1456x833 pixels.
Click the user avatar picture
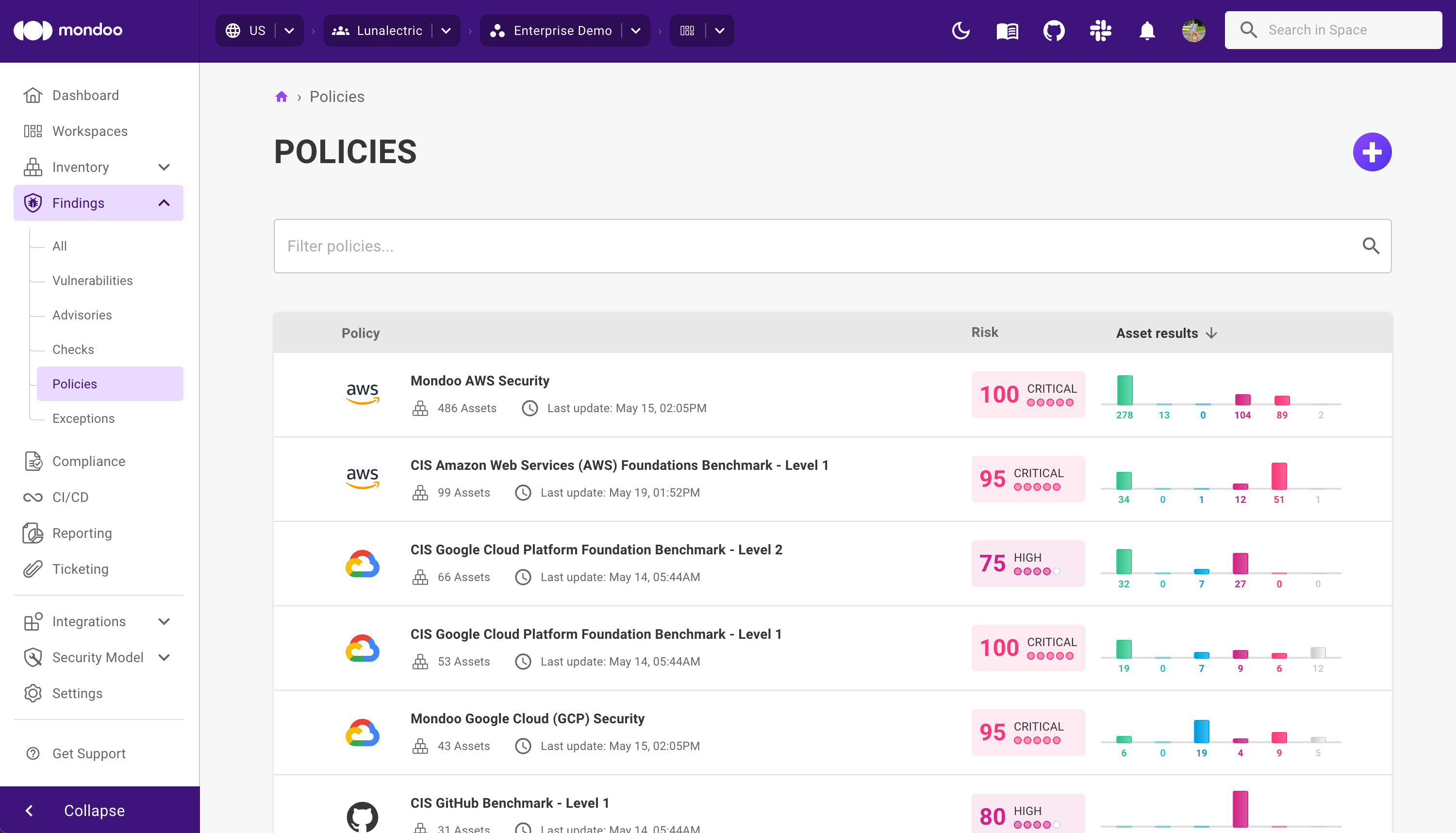point(1193,30)
